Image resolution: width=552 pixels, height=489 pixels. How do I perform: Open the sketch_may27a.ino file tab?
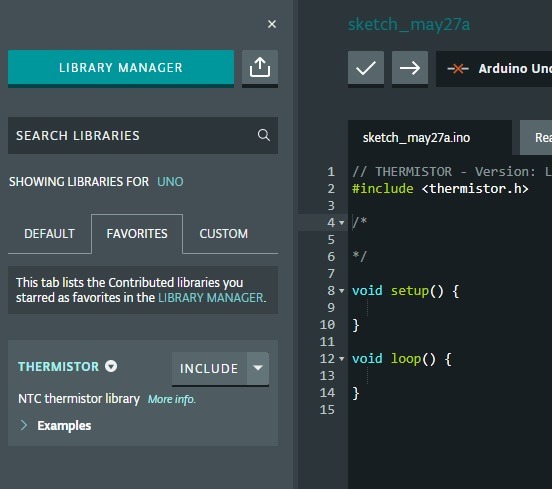coord(416,138)
